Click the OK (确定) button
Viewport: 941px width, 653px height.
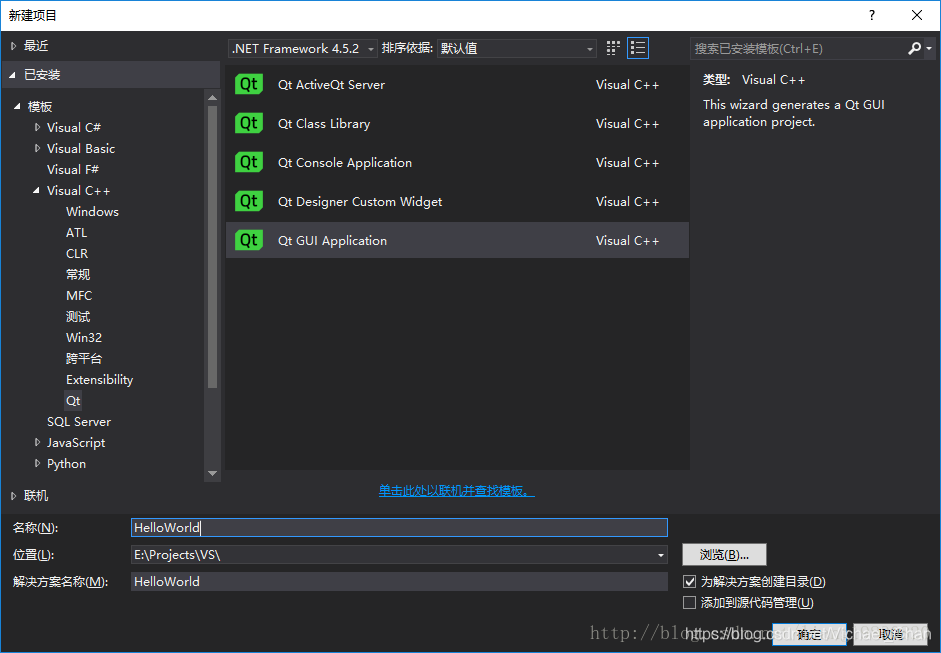[x=809, y=634]
